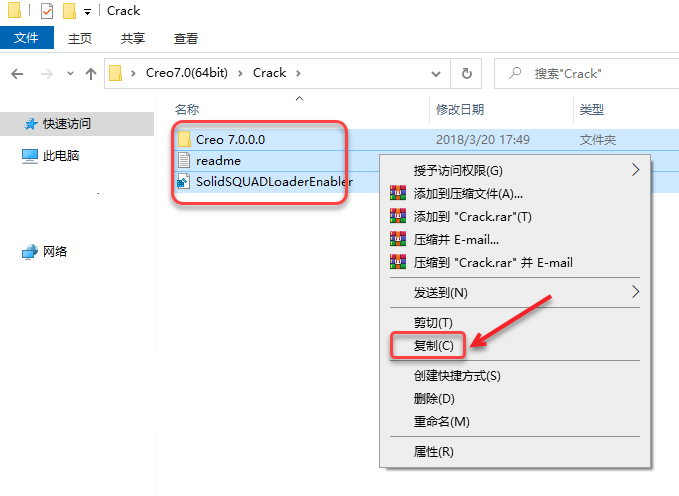Click WinRAR icon beside 压缩并 E-mail...

[x=398, y=239]
